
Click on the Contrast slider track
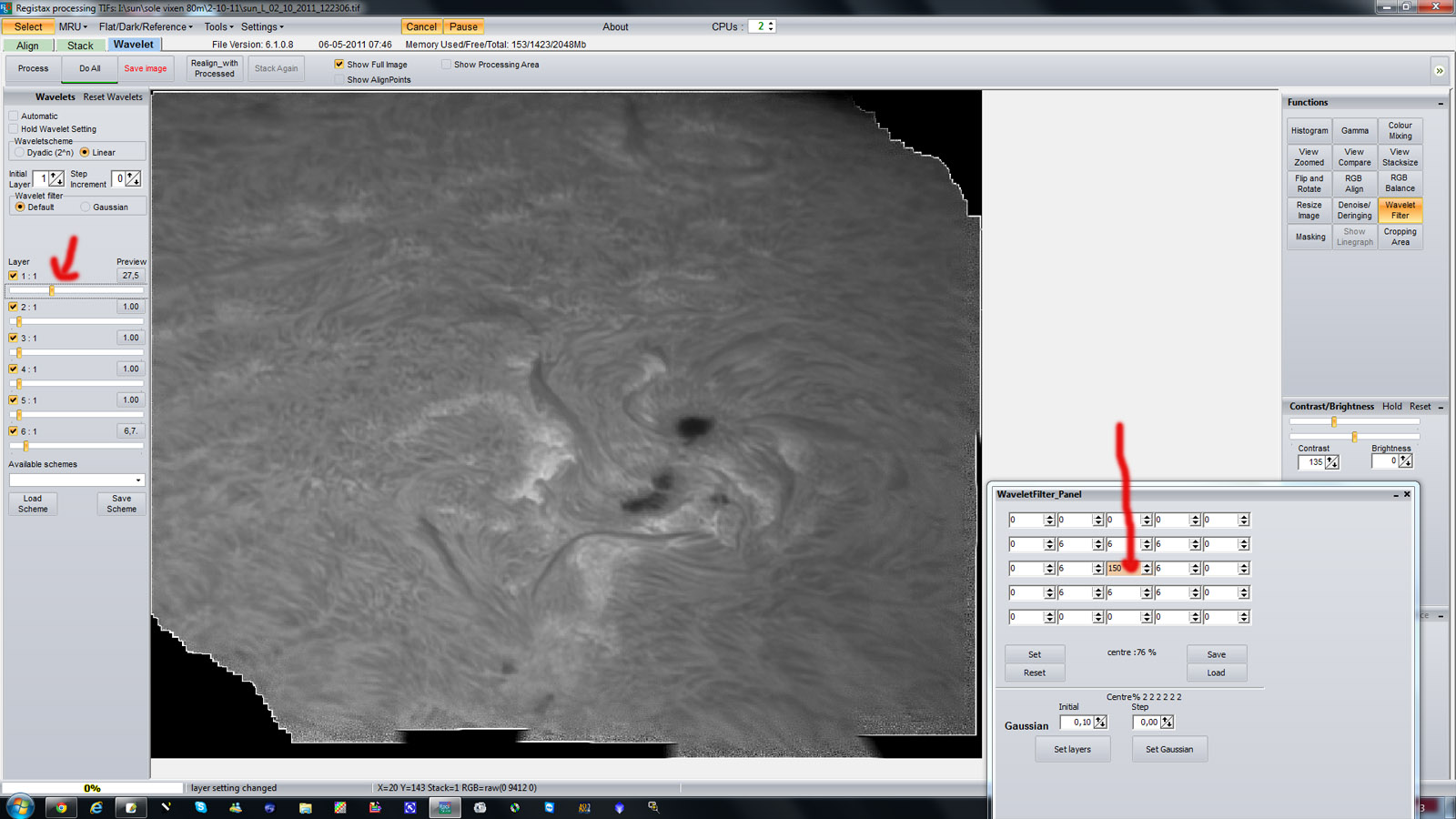tap(1354, 422)
